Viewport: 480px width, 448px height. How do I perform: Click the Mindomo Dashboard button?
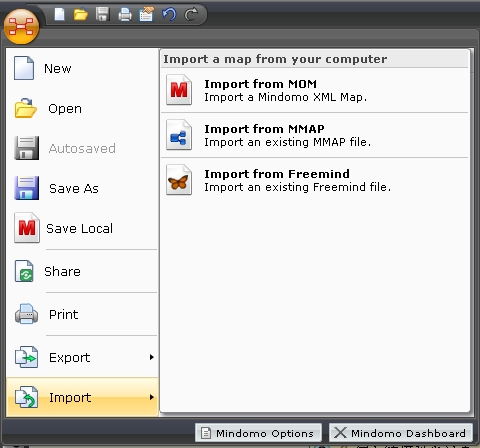401,433
